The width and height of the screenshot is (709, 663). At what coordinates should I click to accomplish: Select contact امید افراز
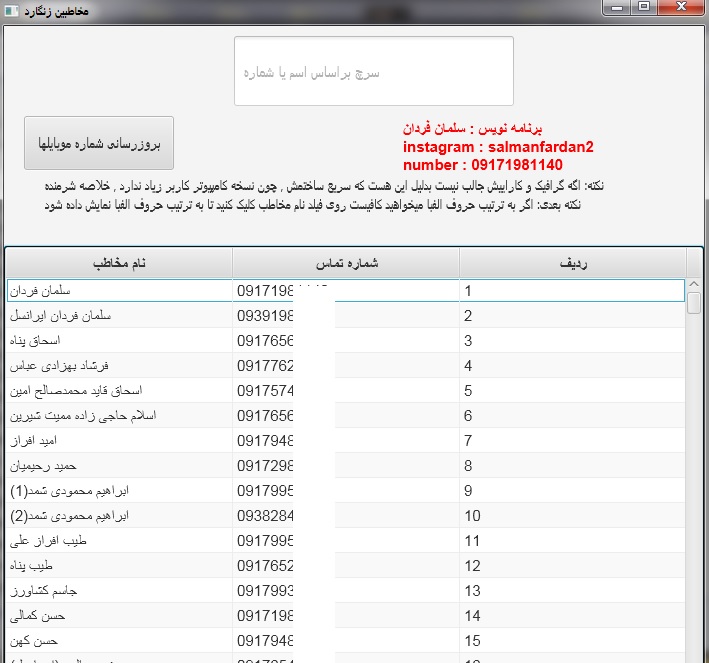(33, 440)
